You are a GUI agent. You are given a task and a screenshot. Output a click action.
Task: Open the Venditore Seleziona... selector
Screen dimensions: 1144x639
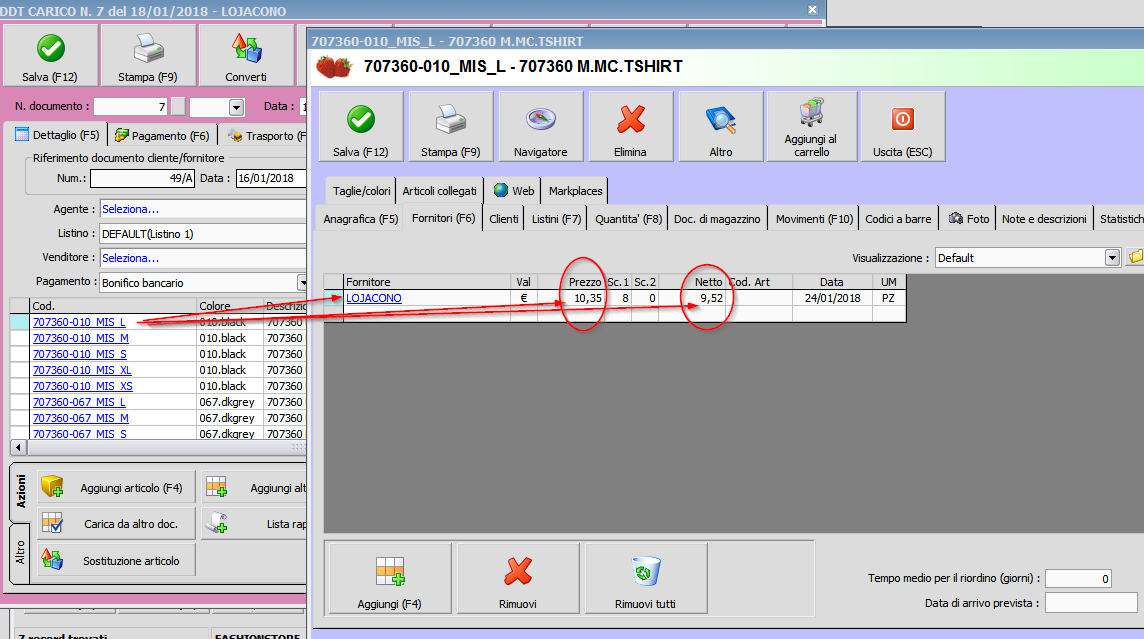[203, 257]
